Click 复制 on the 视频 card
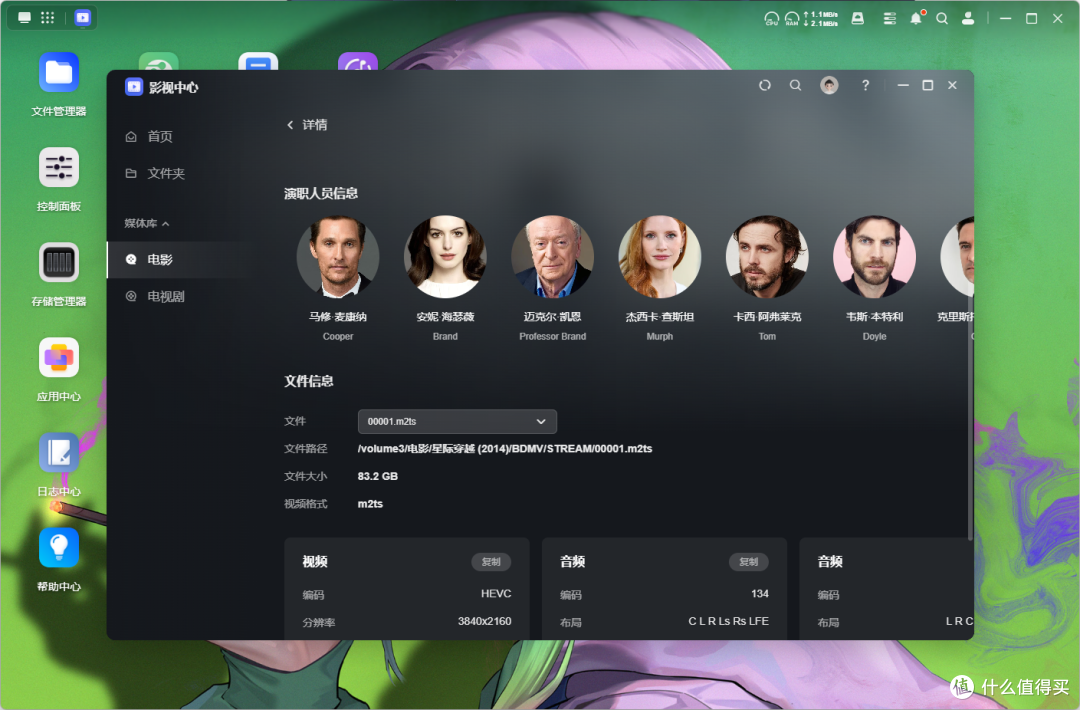Screen dimensions: 1080x710 491,562
